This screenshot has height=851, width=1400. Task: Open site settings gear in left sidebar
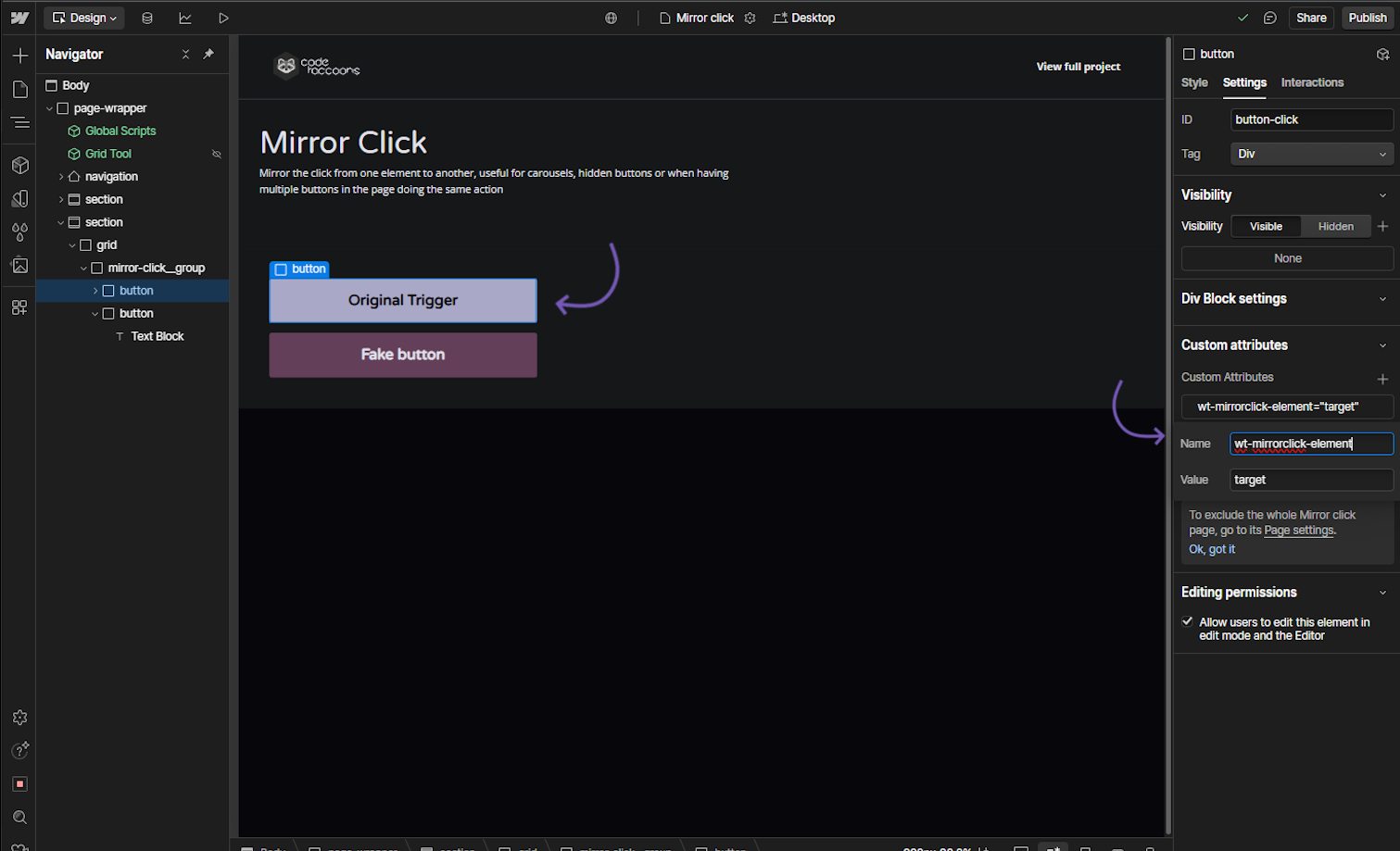pos(19,718)
